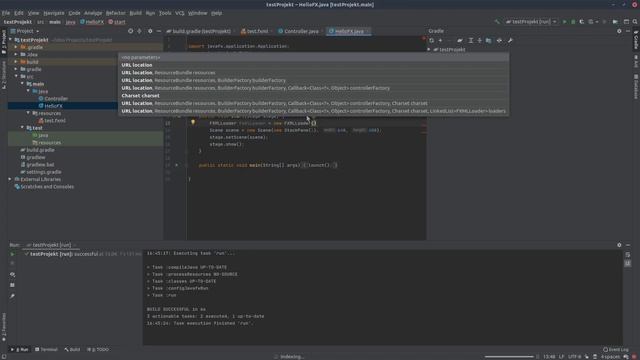640x360 pixels.
Task: Select HelloFX in Project tree
Action: 53,106
